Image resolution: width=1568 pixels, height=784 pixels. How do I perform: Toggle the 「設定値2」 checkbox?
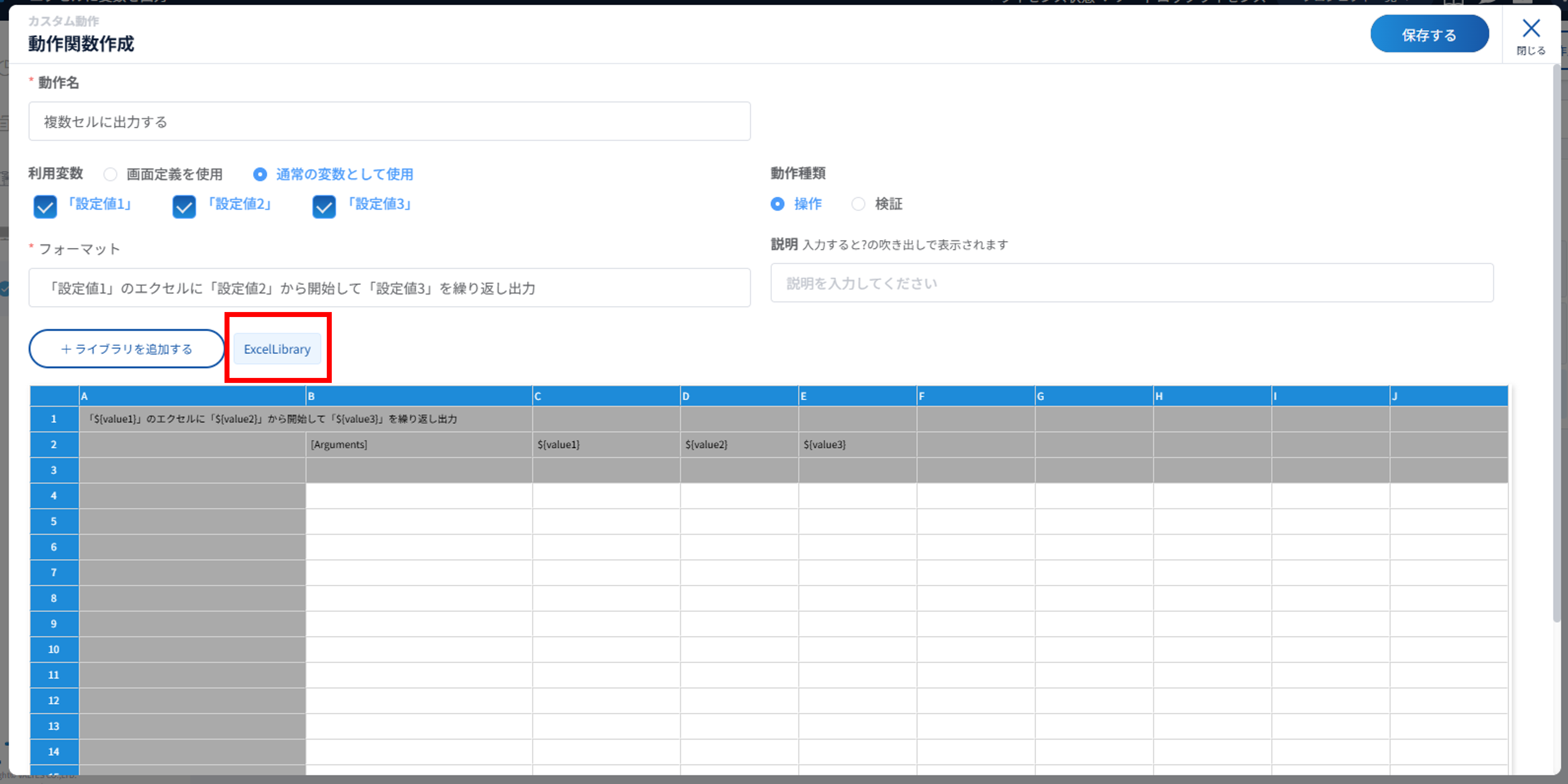pos(184,207)
